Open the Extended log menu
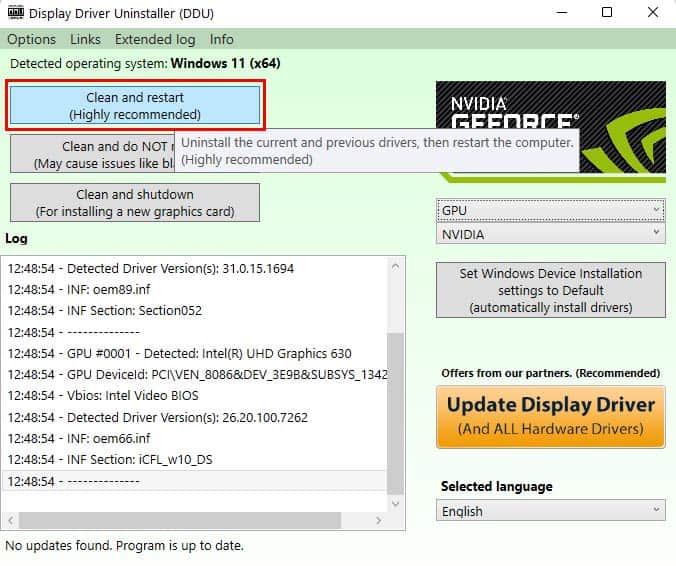Viewport: 676px width, 566px height. tap(155, 39)
